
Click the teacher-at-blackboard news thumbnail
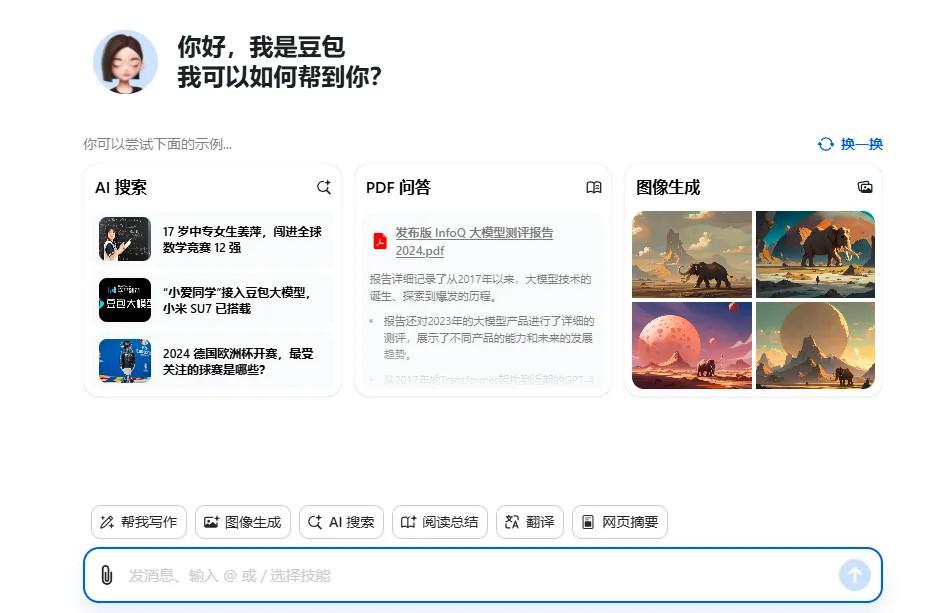(125, 239)
